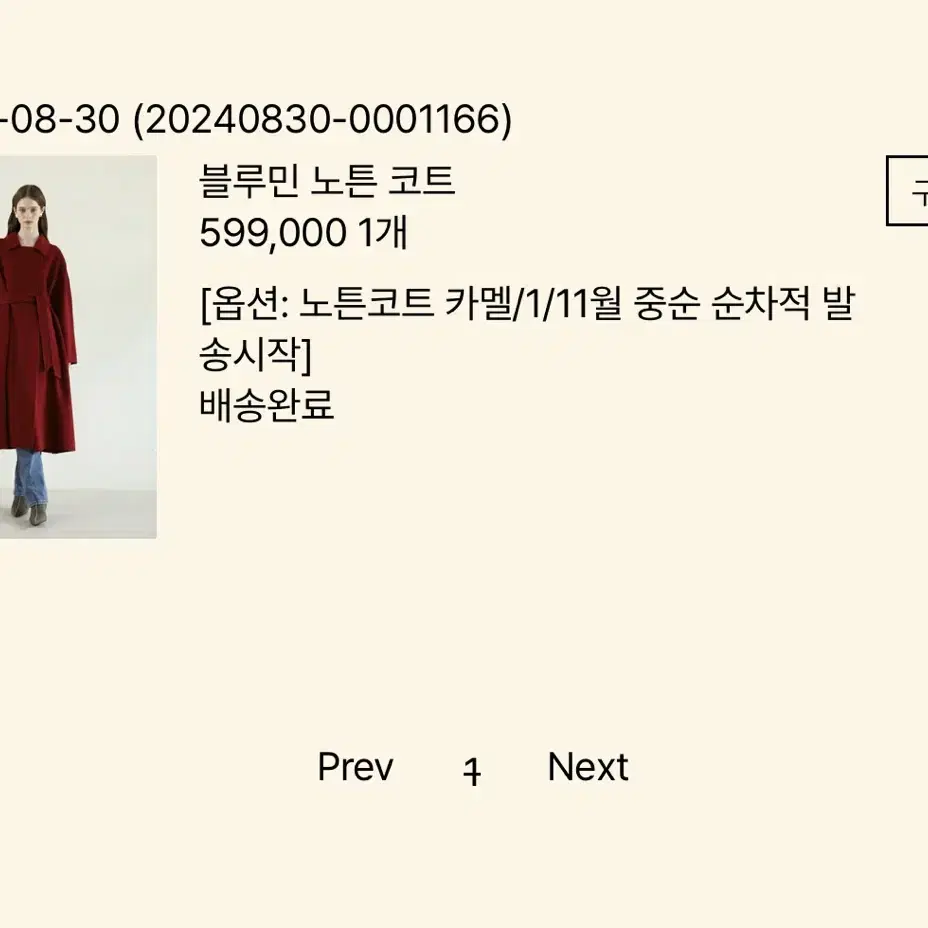Click the 배송완료 delivery status text

pos(266,405)
